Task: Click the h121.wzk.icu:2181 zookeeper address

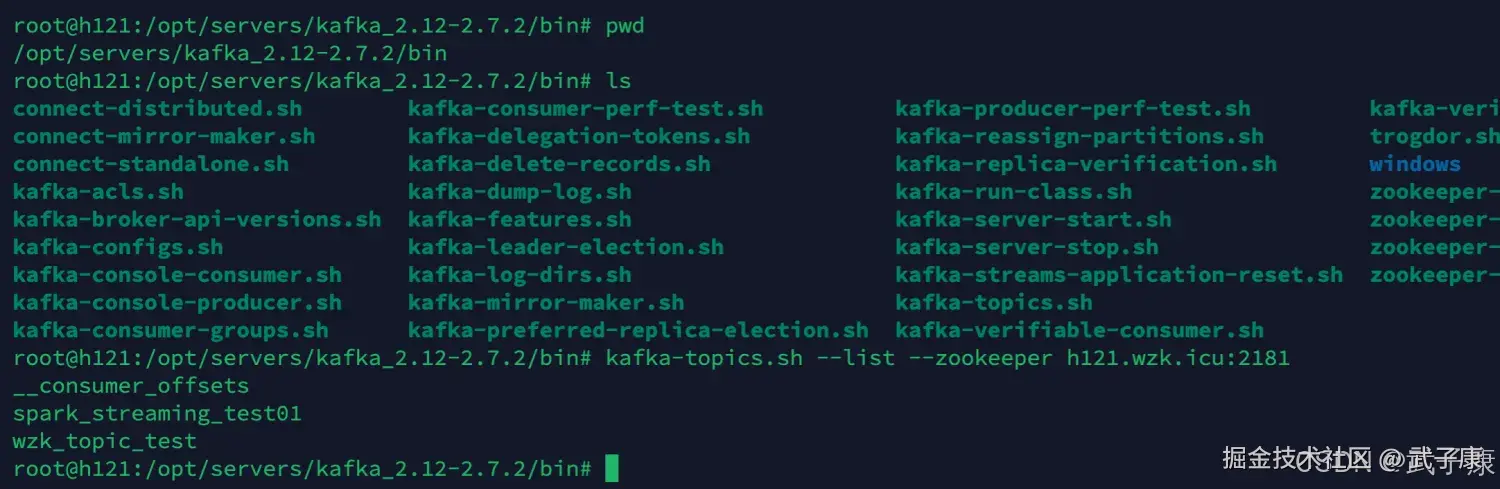Action: tap(1178, 357)
